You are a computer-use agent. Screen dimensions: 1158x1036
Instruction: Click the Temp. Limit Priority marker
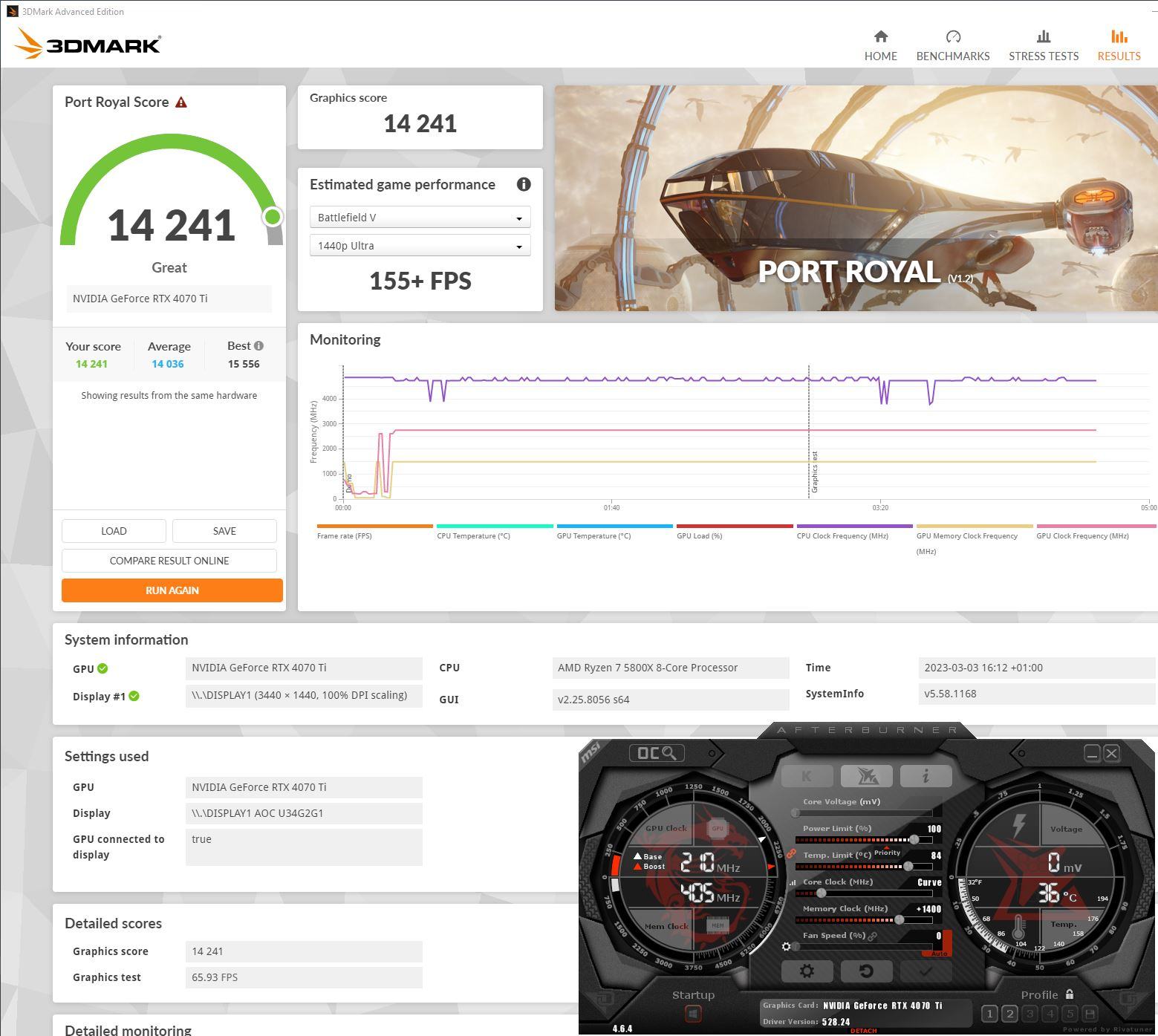point(887,852)
